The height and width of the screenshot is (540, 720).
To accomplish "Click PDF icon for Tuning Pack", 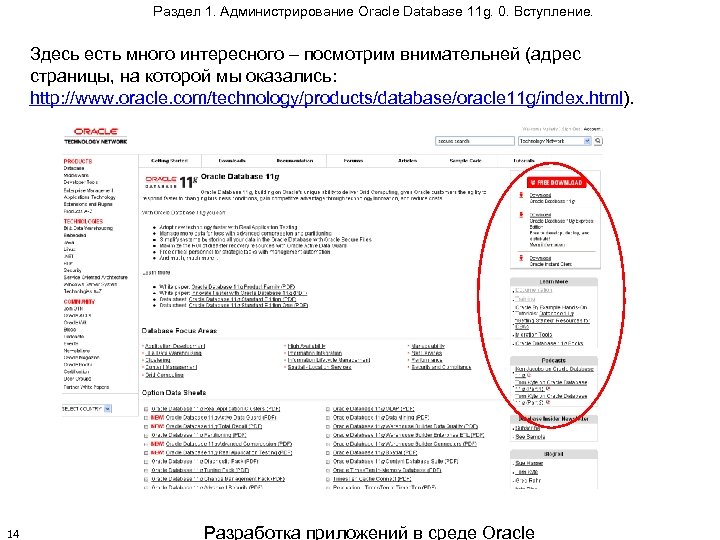I will [146, 470].
